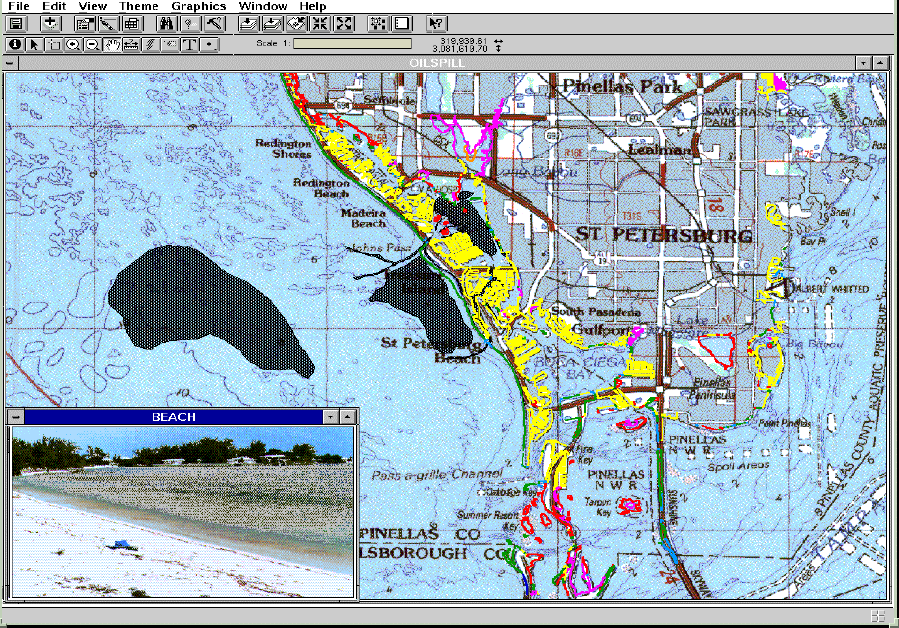This screenshot has width=899, height=628.
Task: Click the inward-arrows Zoom In button
Action: pyautogui.click(x=320, y=24)
